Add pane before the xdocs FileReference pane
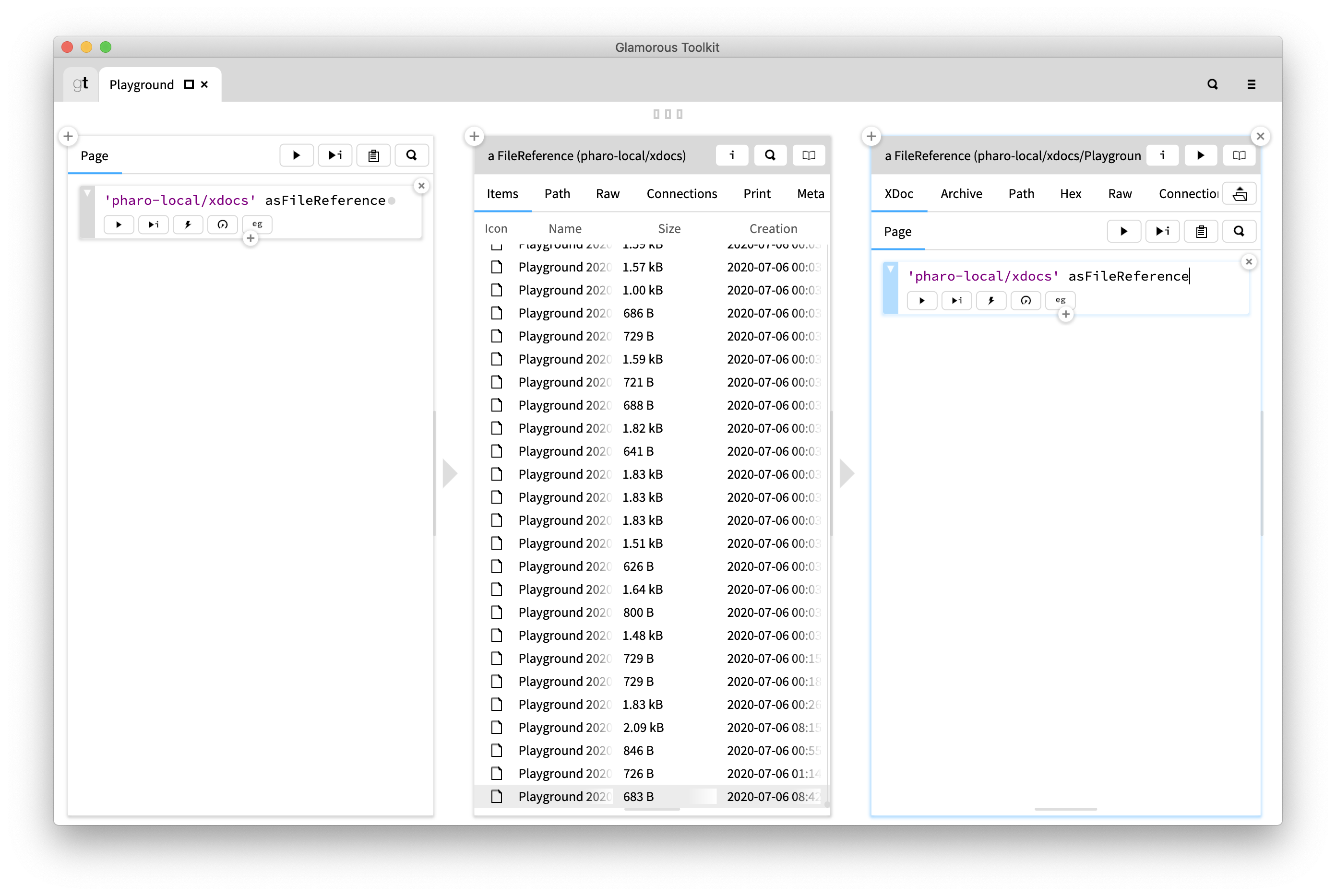This screenshot has height=896, width=1336. [x=474, y=137]
